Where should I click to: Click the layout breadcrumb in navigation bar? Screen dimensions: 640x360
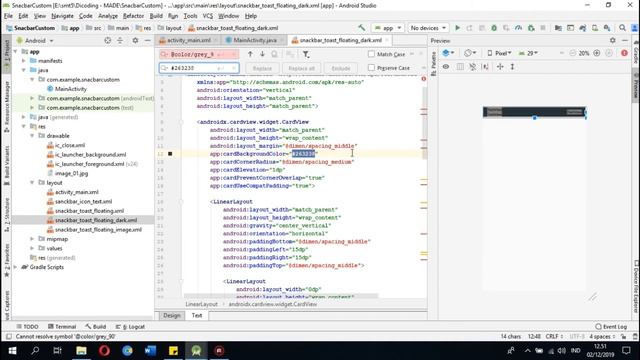[x=169, y=28]
